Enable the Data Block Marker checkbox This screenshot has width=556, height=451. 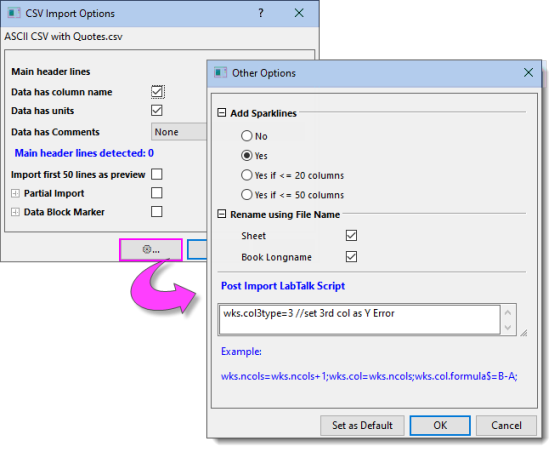click(x=157, y=212)
